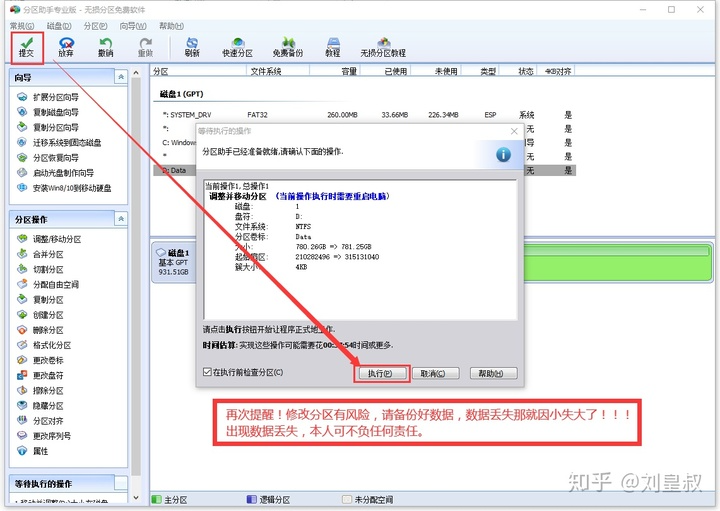Open the 磁盘 menu

pos(59,26)
